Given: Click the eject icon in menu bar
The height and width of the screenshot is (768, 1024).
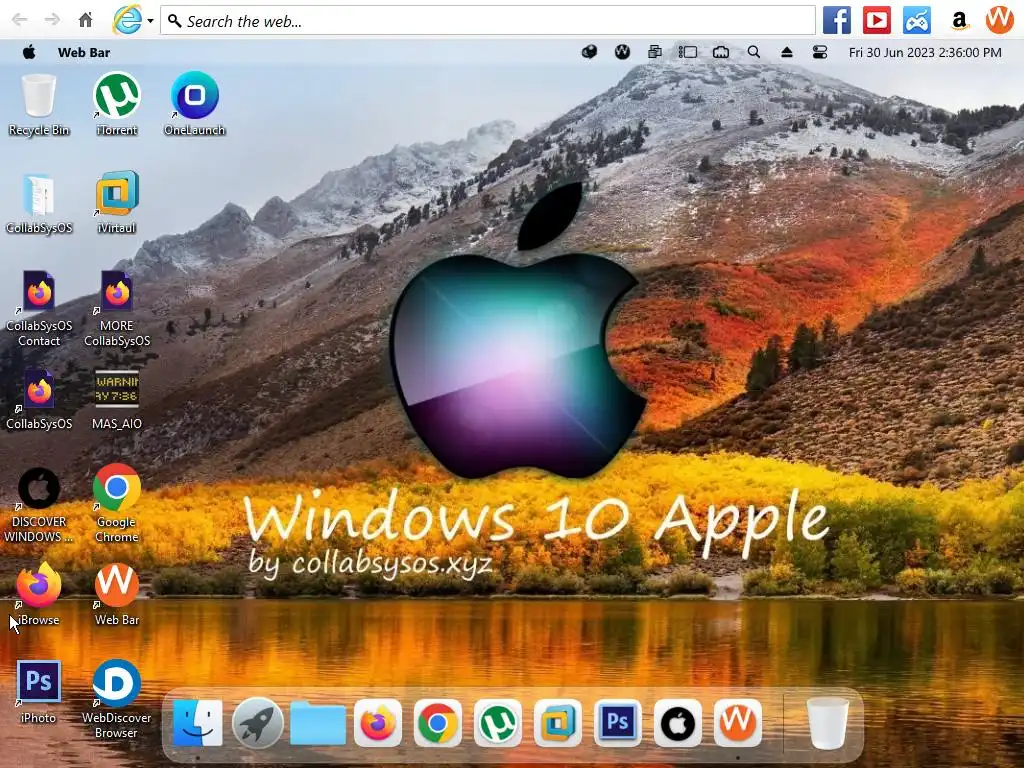Looking at the screenshot, I should (787, 52).
